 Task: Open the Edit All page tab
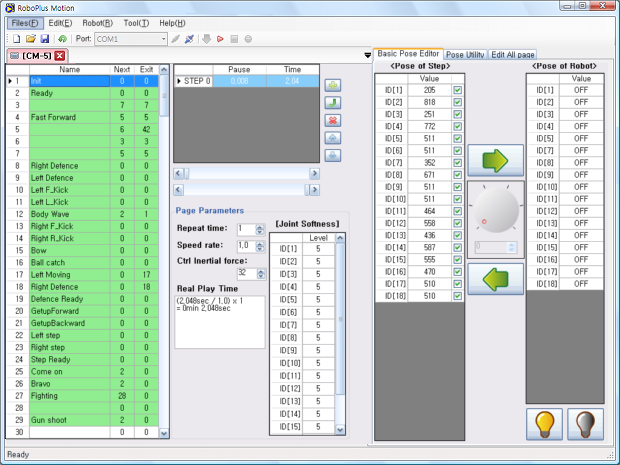coord(512,54)
